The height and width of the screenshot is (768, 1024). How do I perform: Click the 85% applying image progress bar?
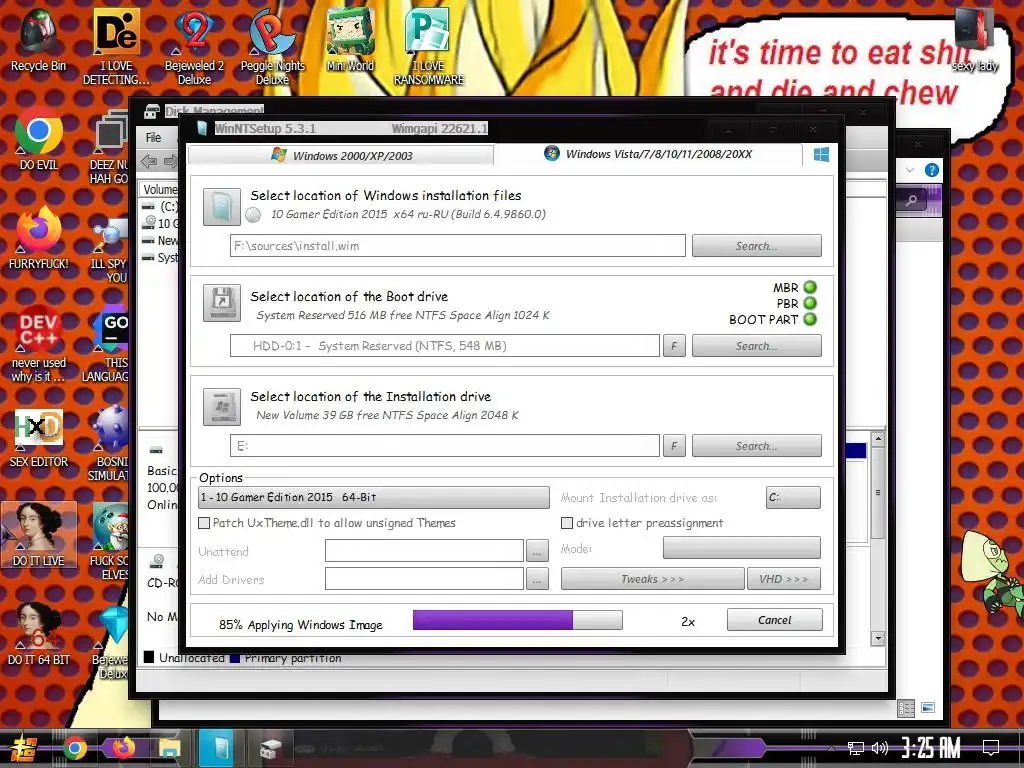(x=517, y=620)
